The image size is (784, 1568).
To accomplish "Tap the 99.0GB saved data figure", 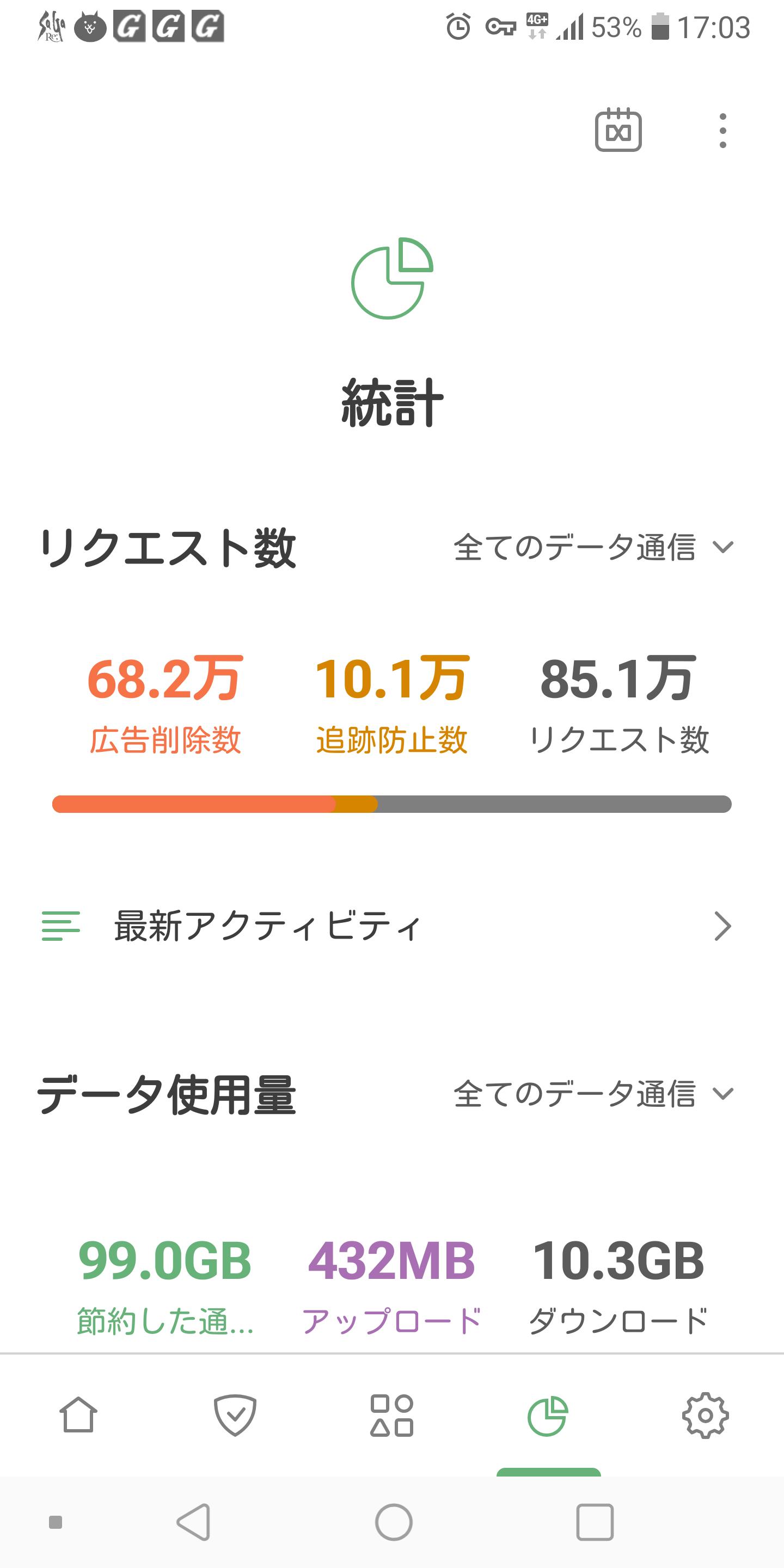I will click(165, 1260).
